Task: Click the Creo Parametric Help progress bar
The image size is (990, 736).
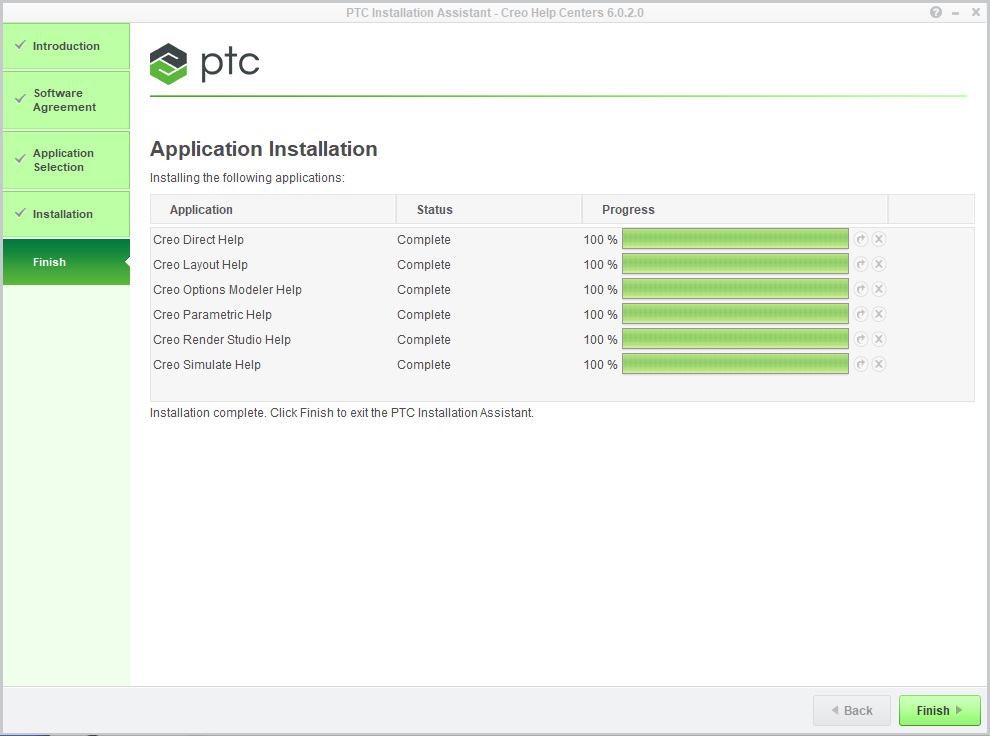Action: [x=735, y=314]
